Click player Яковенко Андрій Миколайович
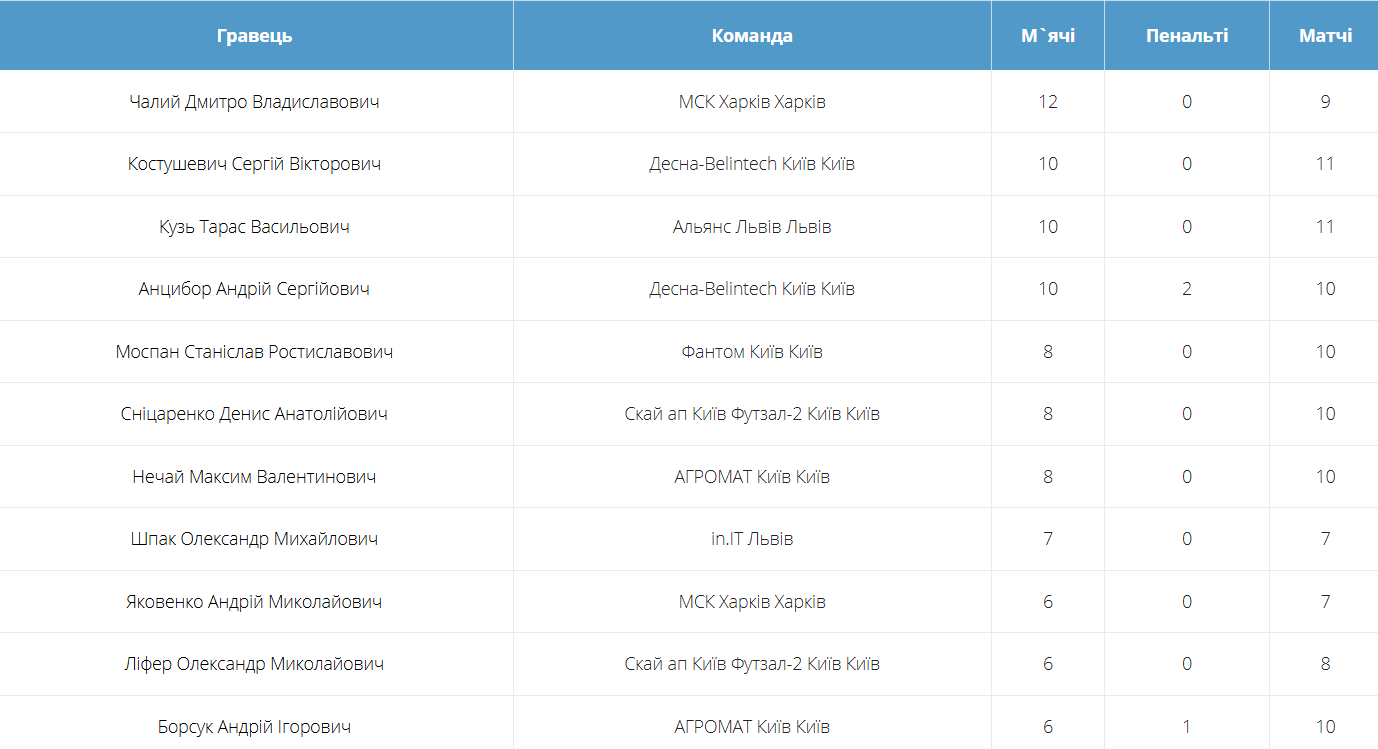 [254, 602]
